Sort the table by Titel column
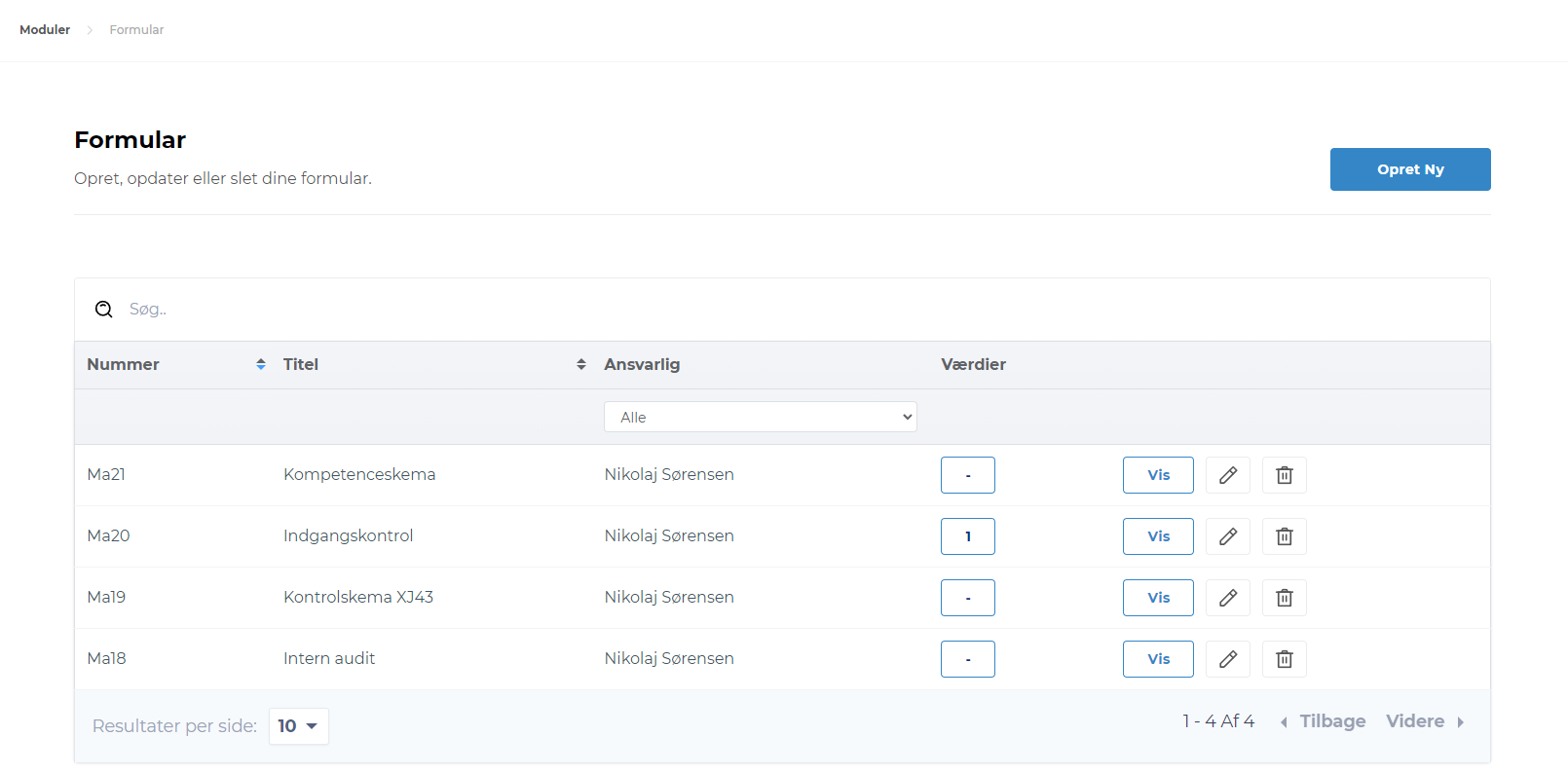 [x=580, y=364]
